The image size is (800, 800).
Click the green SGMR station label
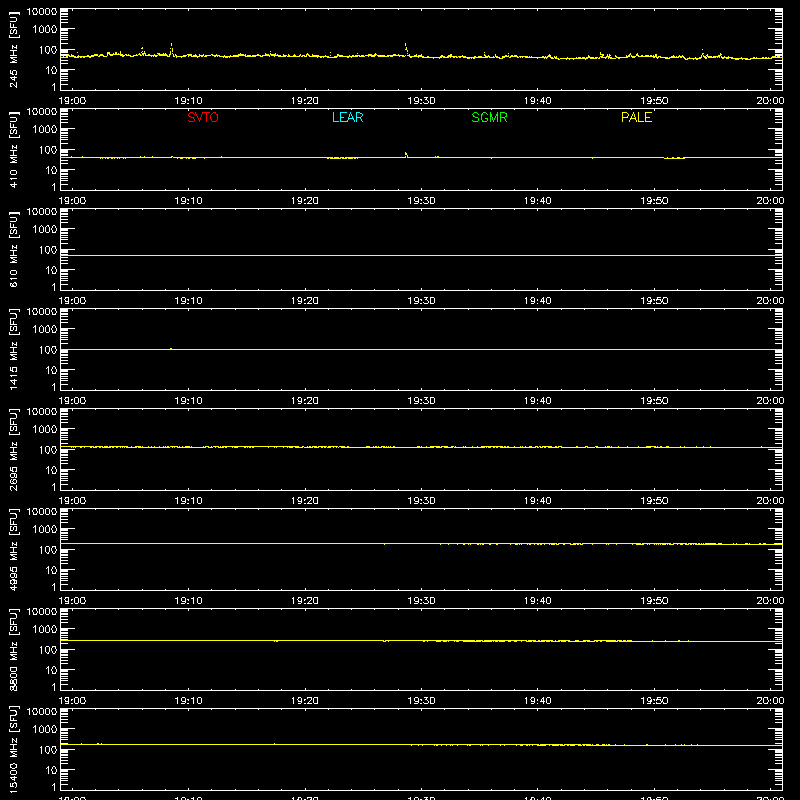[x=489, y=117]
